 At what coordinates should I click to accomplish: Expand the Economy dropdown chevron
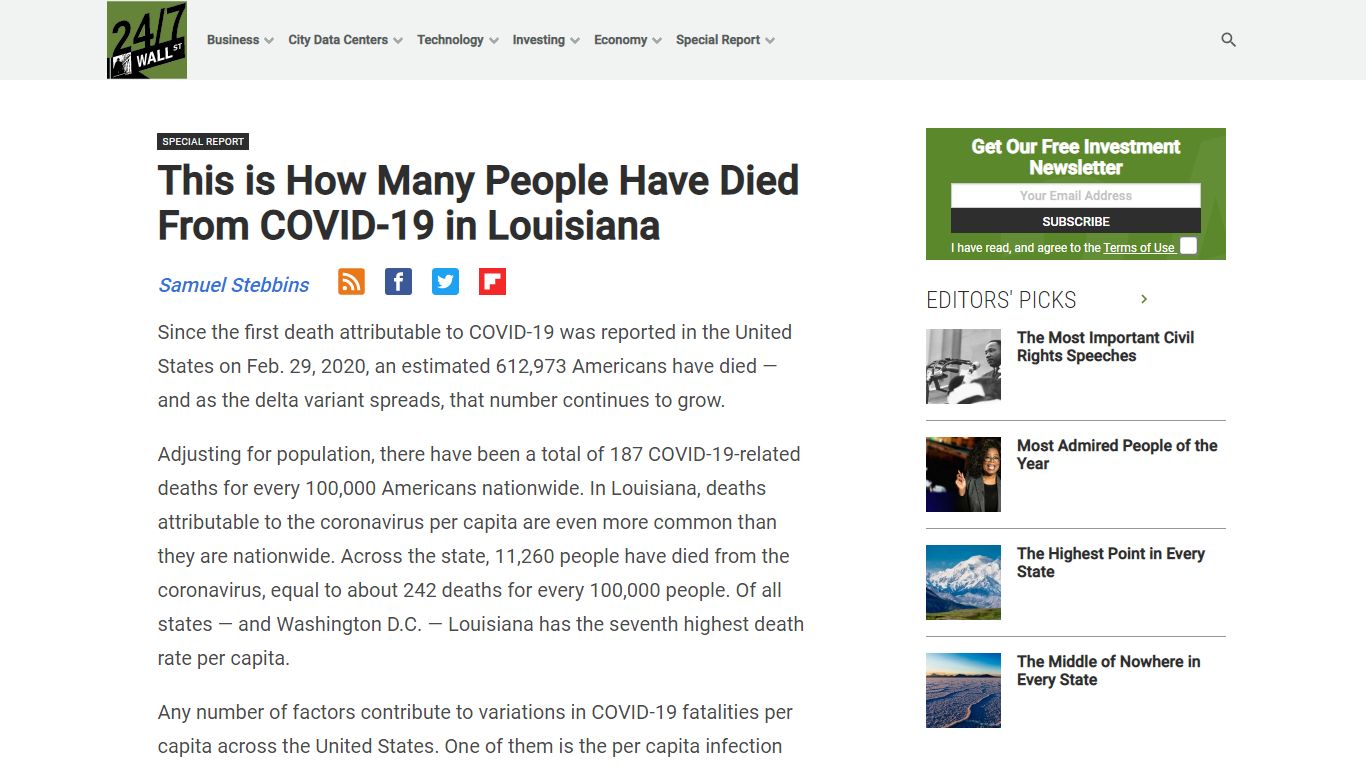657,41
